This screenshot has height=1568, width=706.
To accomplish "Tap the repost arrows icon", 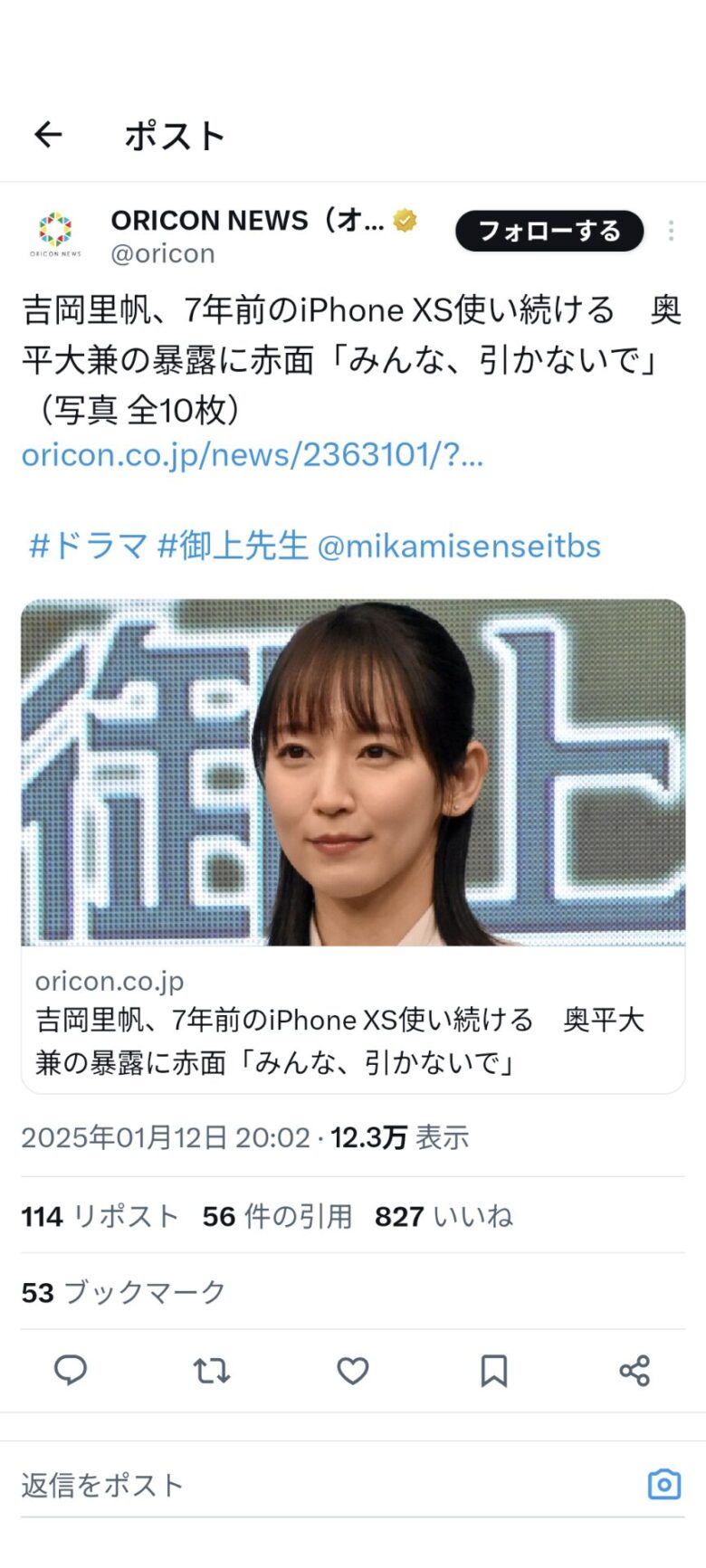I will pyautogui.click(x=212, y=1371).
